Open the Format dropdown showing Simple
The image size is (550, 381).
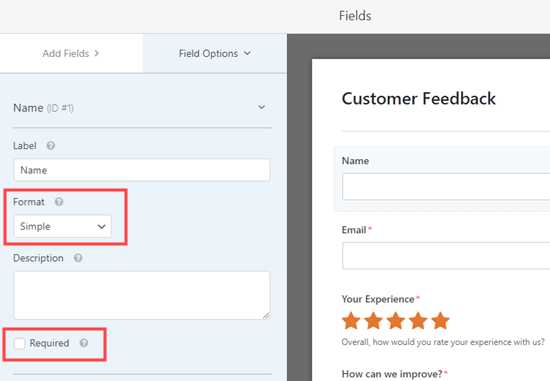(x=62, y=226)
